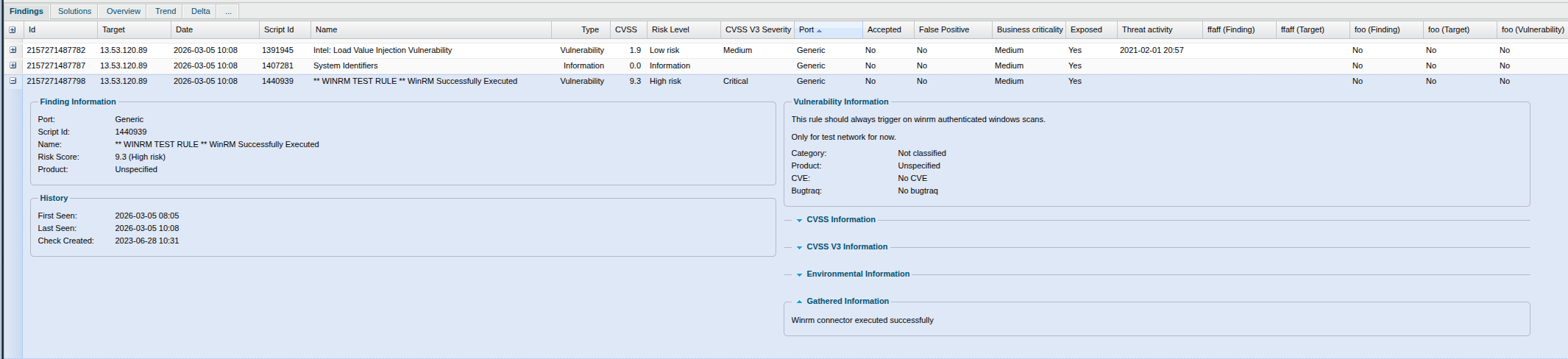Collapse the WINRM TEST RULE row
This screenshot has height=359, width=1568.
(13, 81)
